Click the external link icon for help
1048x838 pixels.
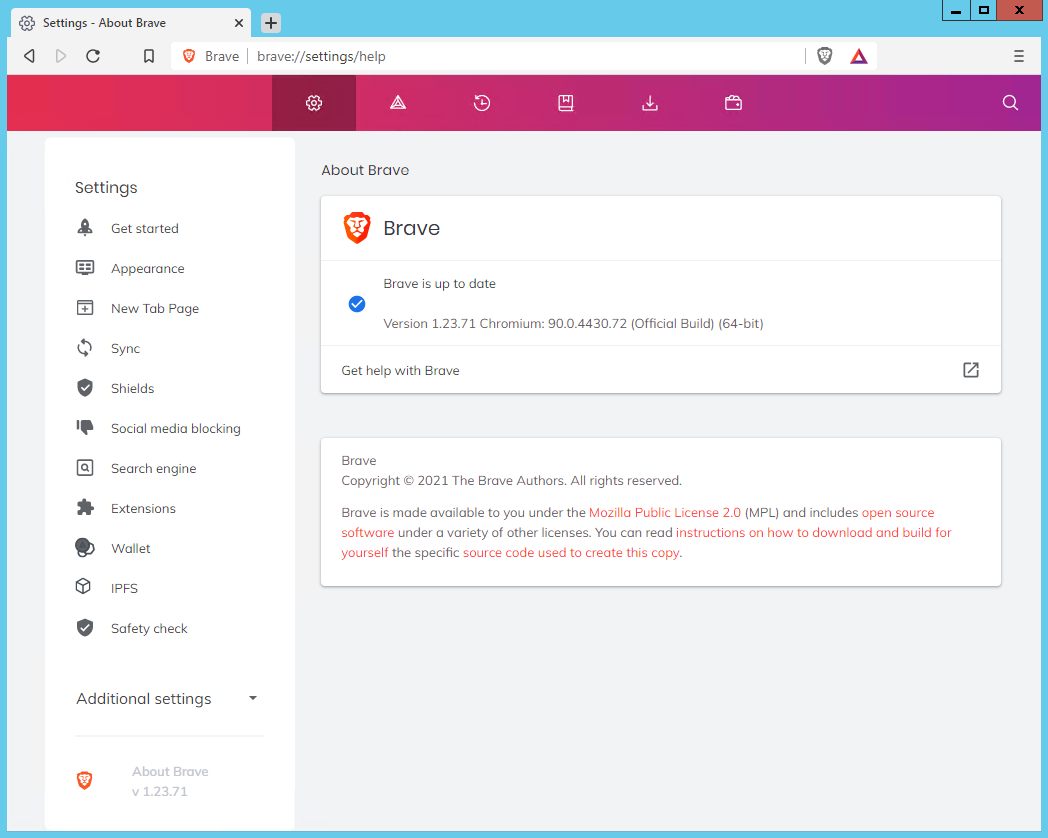(x=970, y=370)
